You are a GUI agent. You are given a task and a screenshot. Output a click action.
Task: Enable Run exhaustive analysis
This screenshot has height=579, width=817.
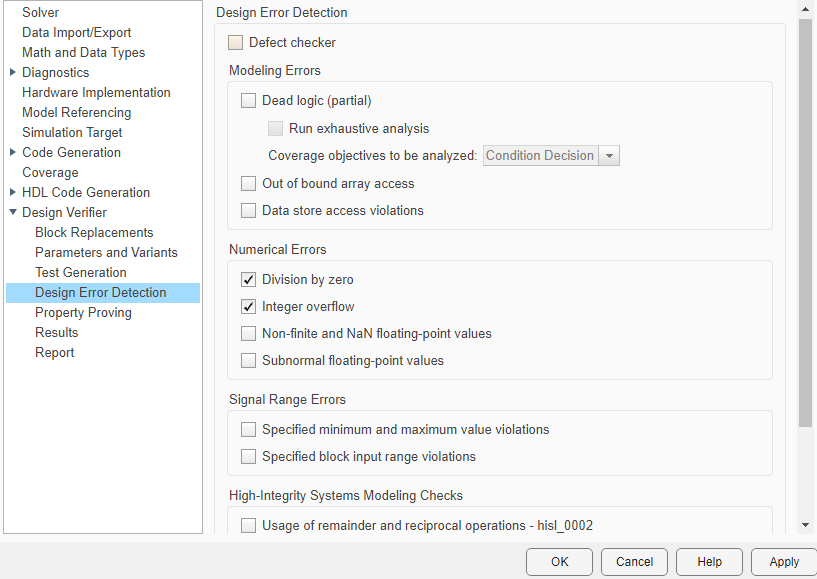pyautogui.click(x=275, y=128)
